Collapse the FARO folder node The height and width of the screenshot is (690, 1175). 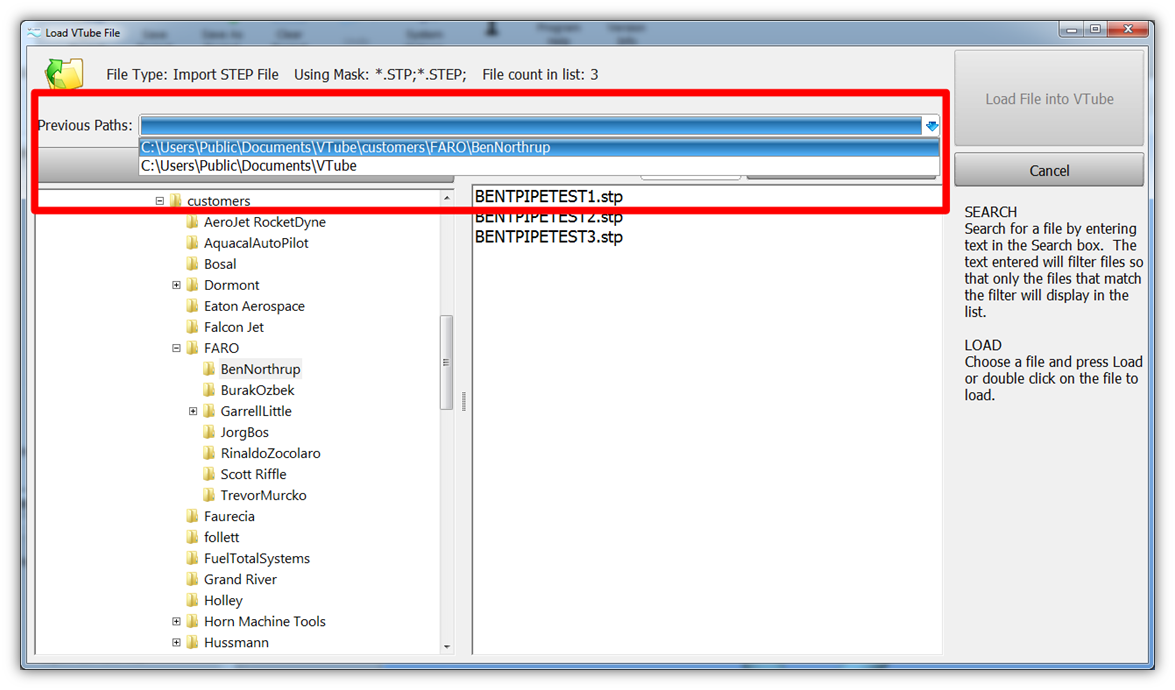point(176,349)
